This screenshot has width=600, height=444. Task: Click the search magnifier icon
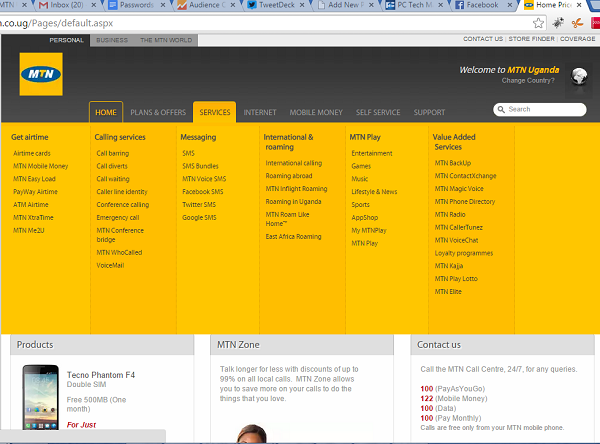[x=501, y=109]
